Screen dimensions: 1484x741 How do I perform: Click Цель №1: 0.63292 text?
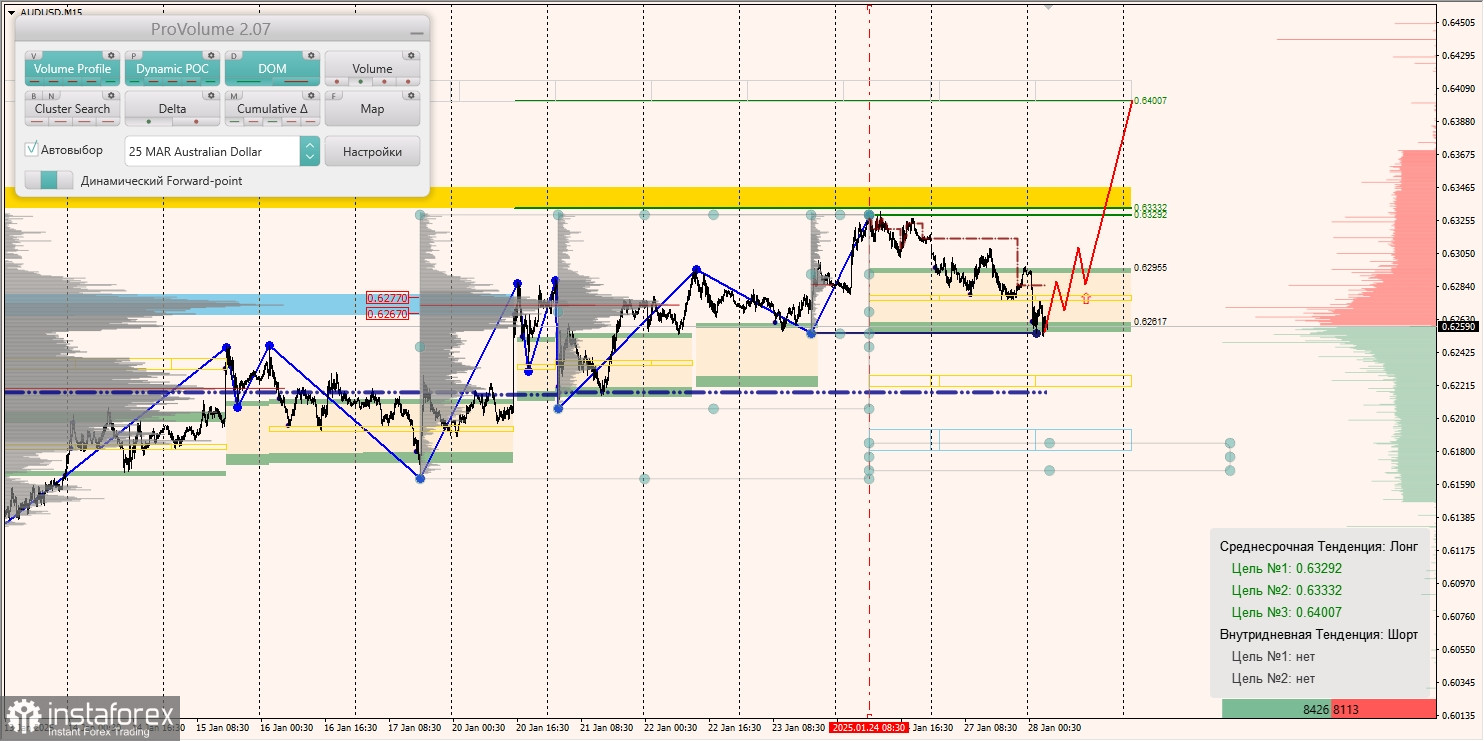click(1286, 568)
